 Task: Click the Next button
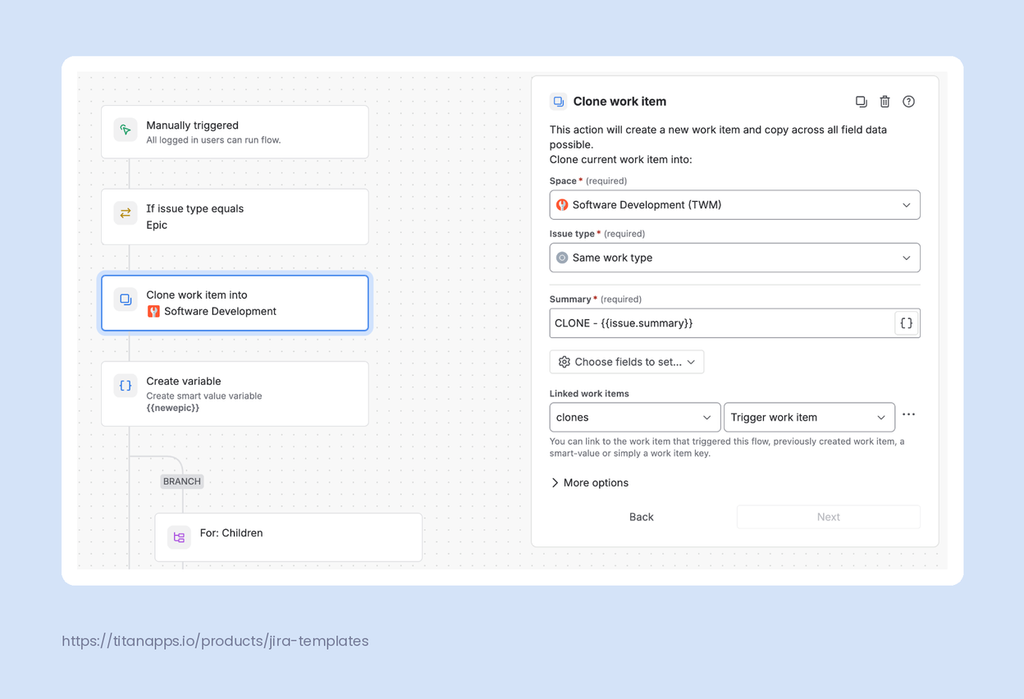pos(828,517)
